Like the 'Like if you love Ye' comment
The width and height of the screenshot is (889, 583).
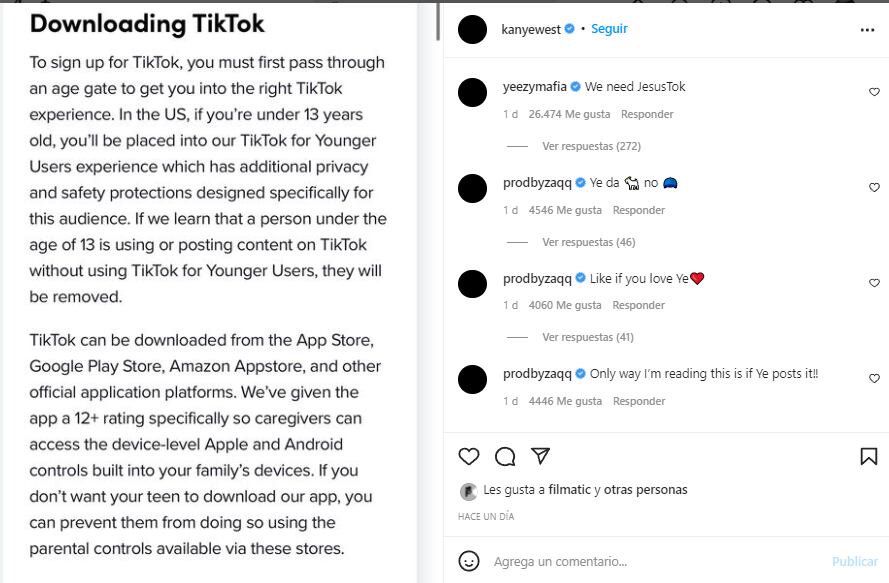point(874,283)
